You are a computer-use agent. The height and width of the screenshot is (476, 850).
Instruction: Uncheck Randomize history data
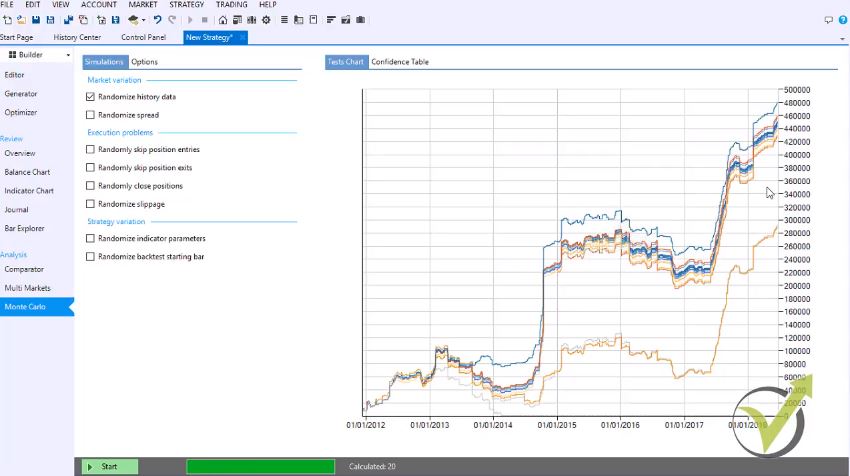coord(91,97)
